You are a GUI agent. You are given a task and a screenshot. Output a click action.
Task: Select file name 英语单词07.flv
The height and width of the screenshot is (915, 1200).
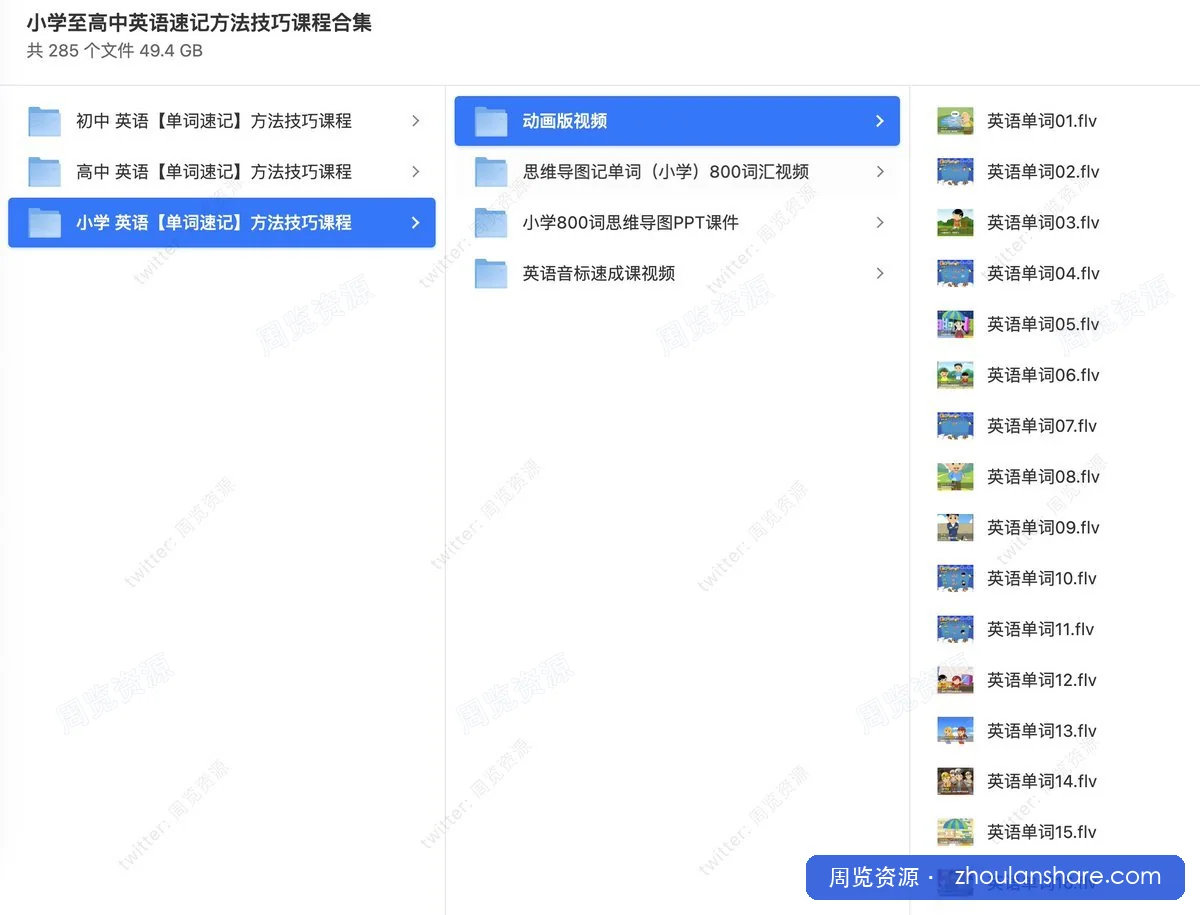(1042, 426)
